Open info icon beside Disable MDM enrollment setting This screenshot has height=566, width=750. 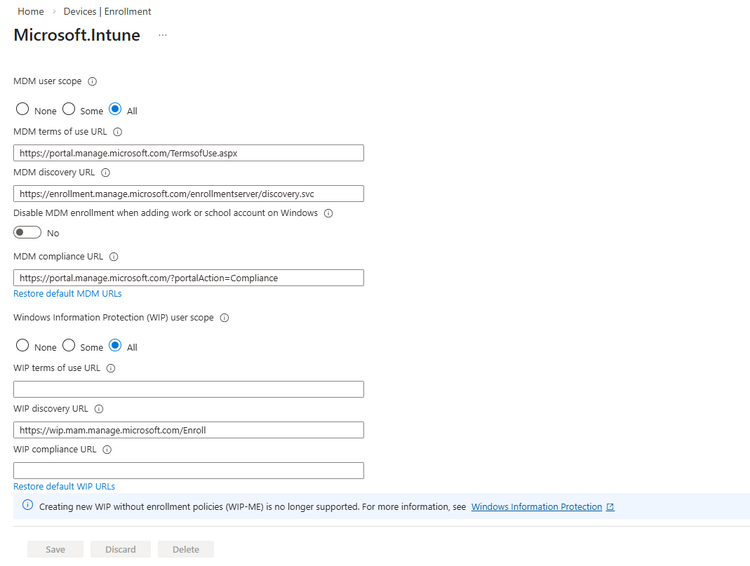pos(329,213)
